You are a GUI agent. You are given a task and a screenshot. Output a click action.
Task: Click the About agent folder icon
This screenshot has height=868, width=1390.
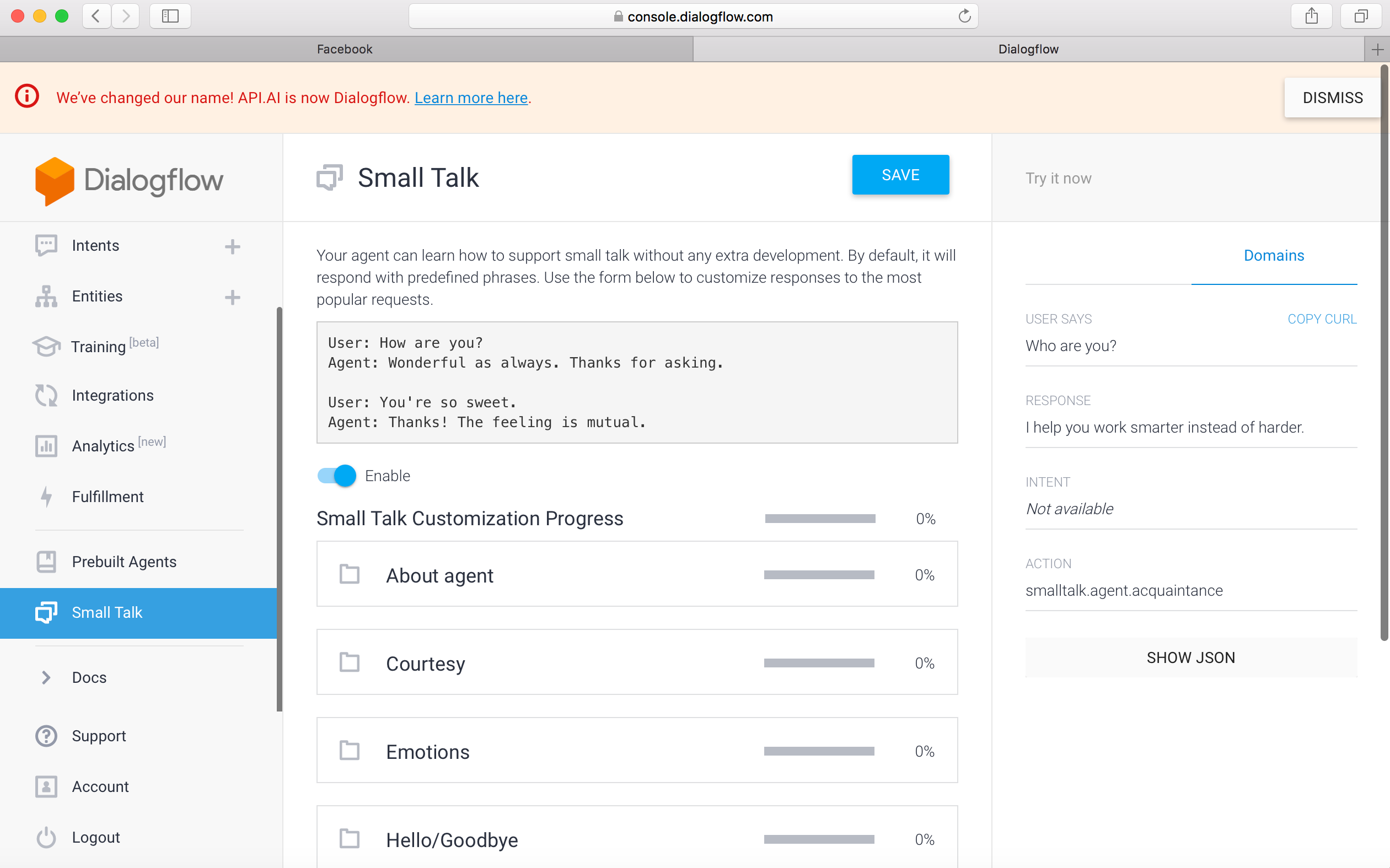click(349, 574)
